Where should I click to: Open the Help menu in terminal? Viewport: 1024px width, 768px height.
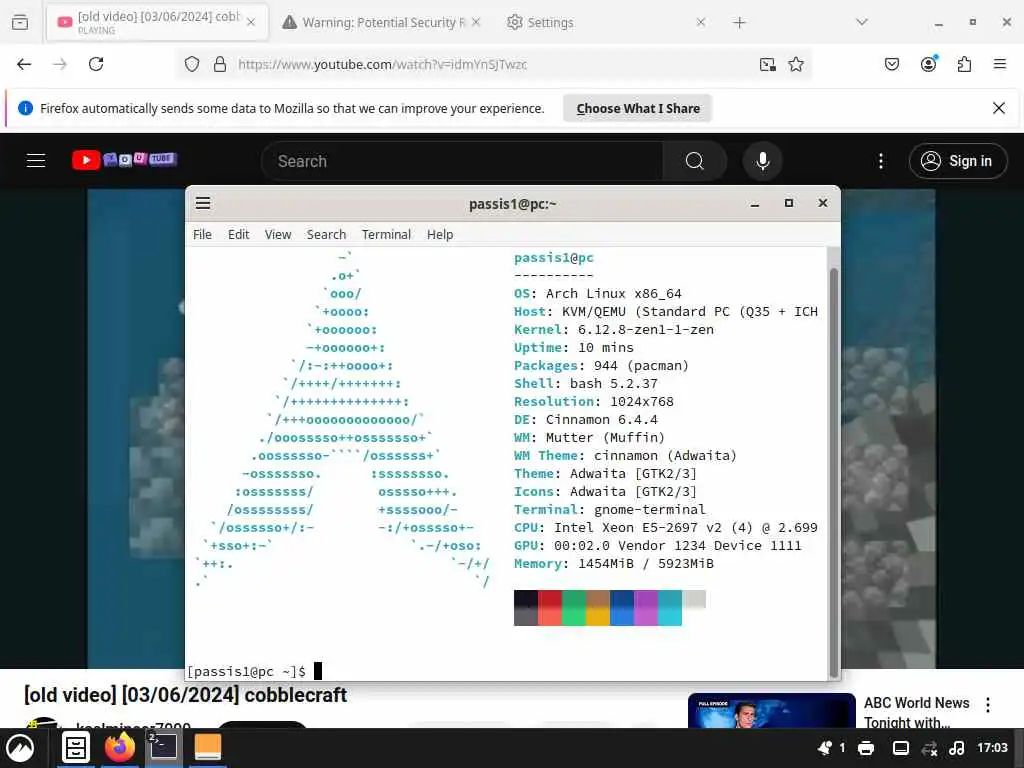tap(440, 234)
